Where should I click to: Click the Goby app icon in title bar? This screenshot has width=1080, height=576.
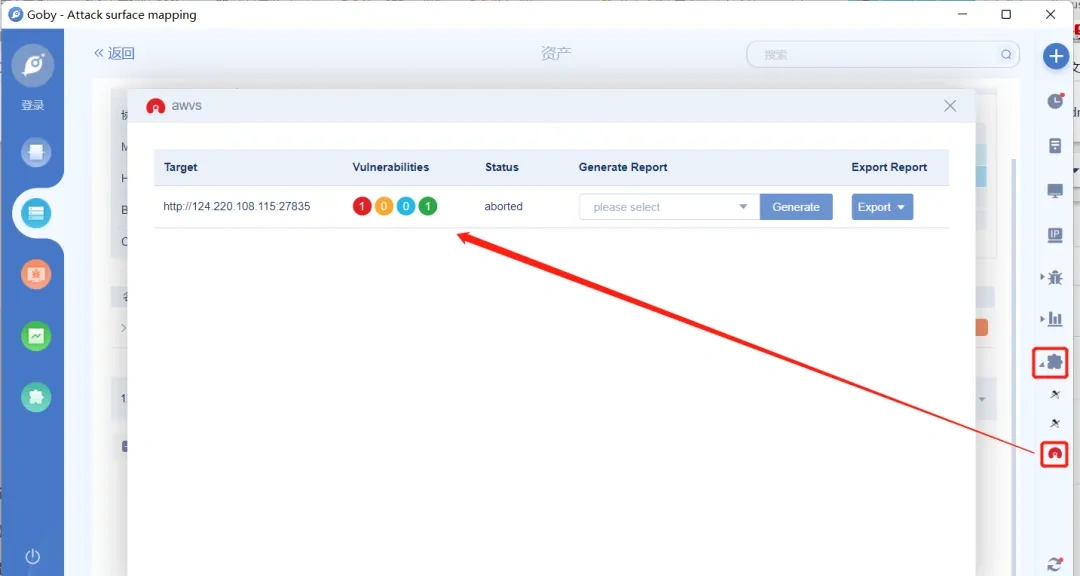point(15,14)
